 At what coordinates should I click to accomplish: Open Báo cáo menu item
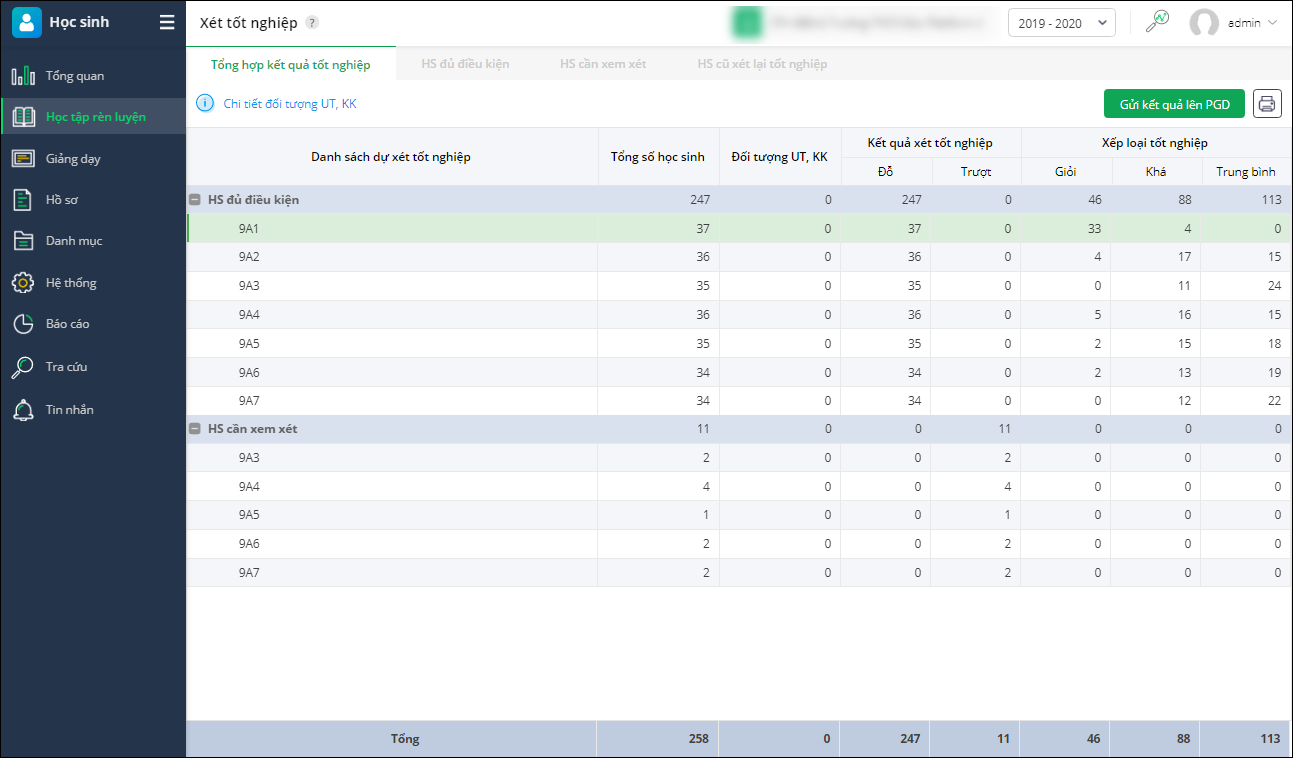93,324
